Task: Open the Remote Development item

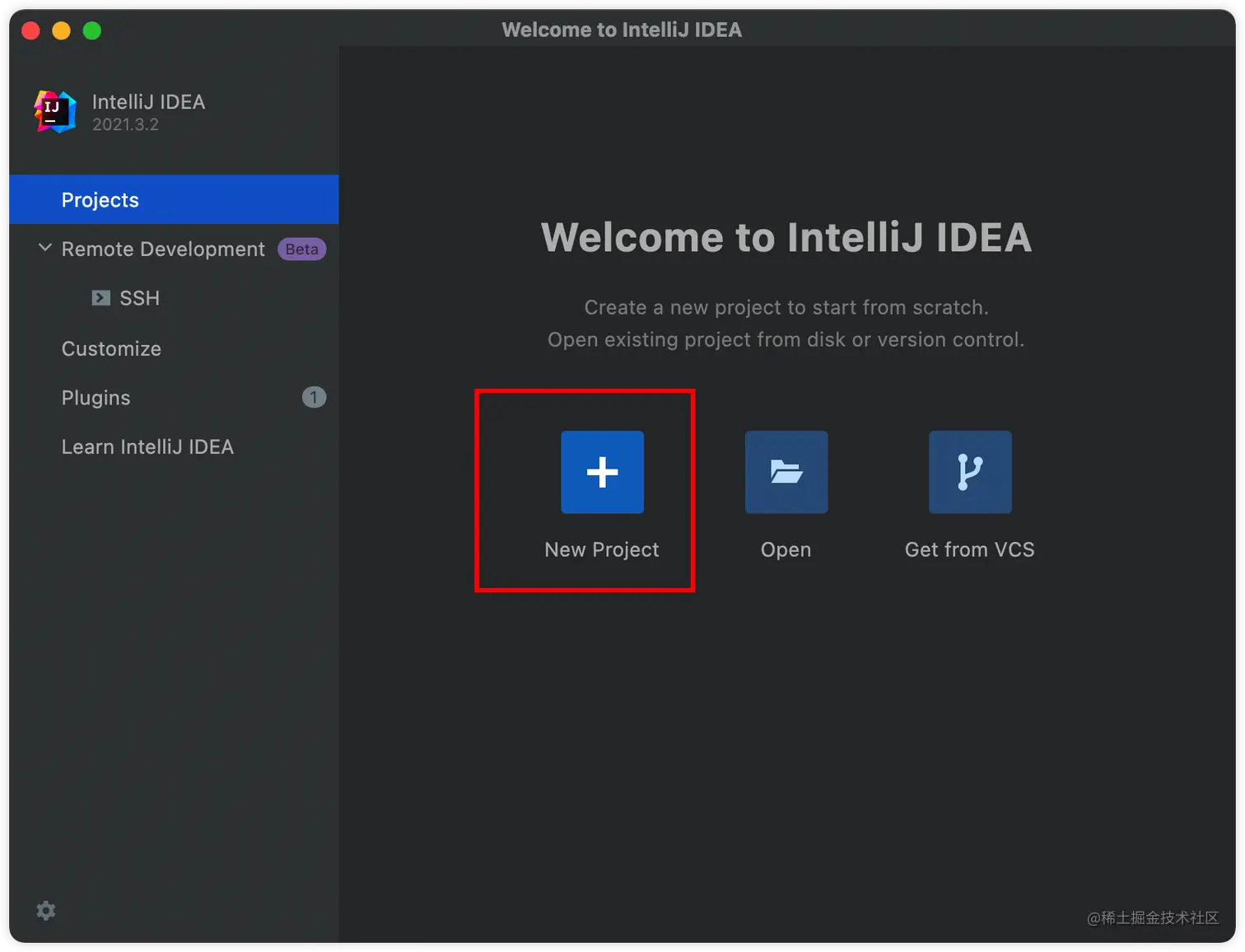Action: [x=163, y=250]
